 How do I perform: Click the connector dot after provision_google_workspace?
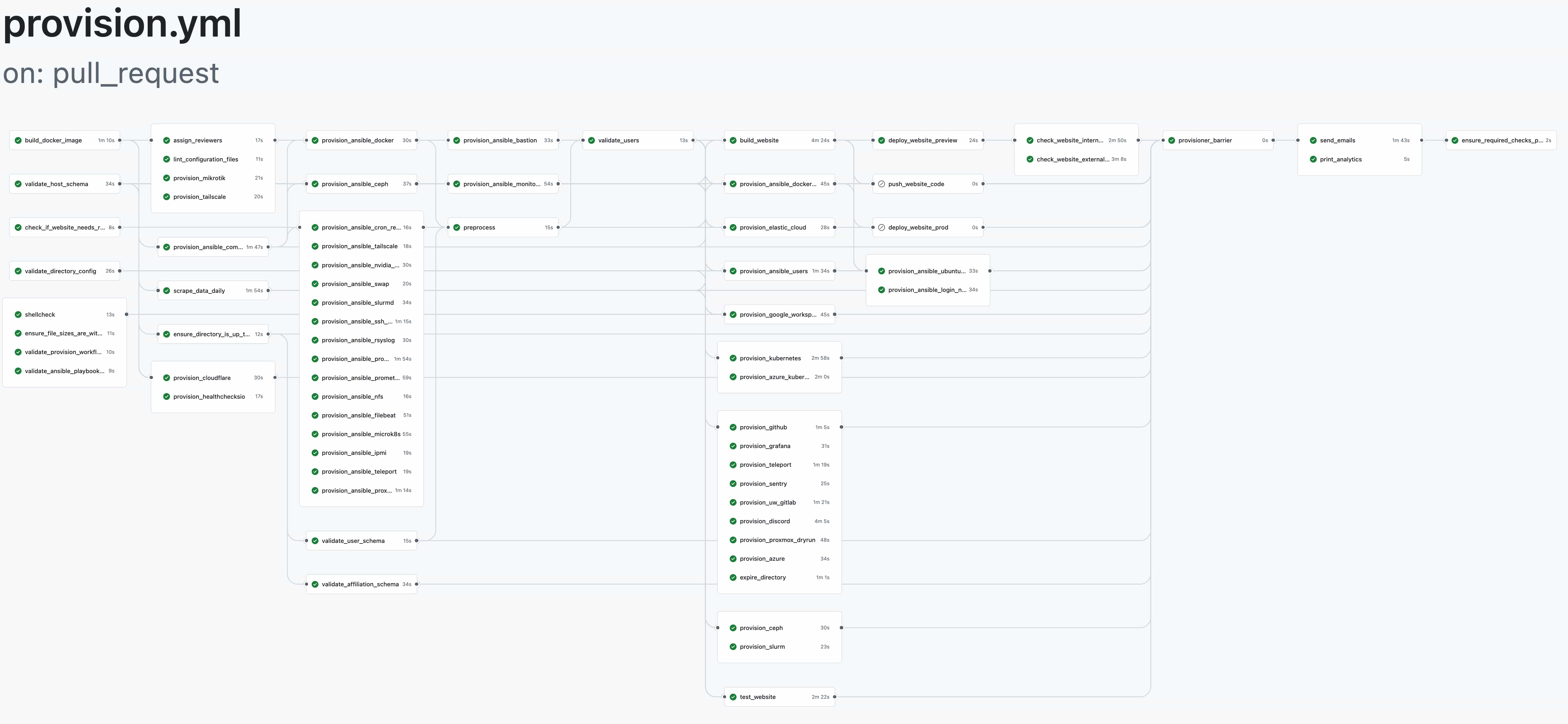click(835, 314)
